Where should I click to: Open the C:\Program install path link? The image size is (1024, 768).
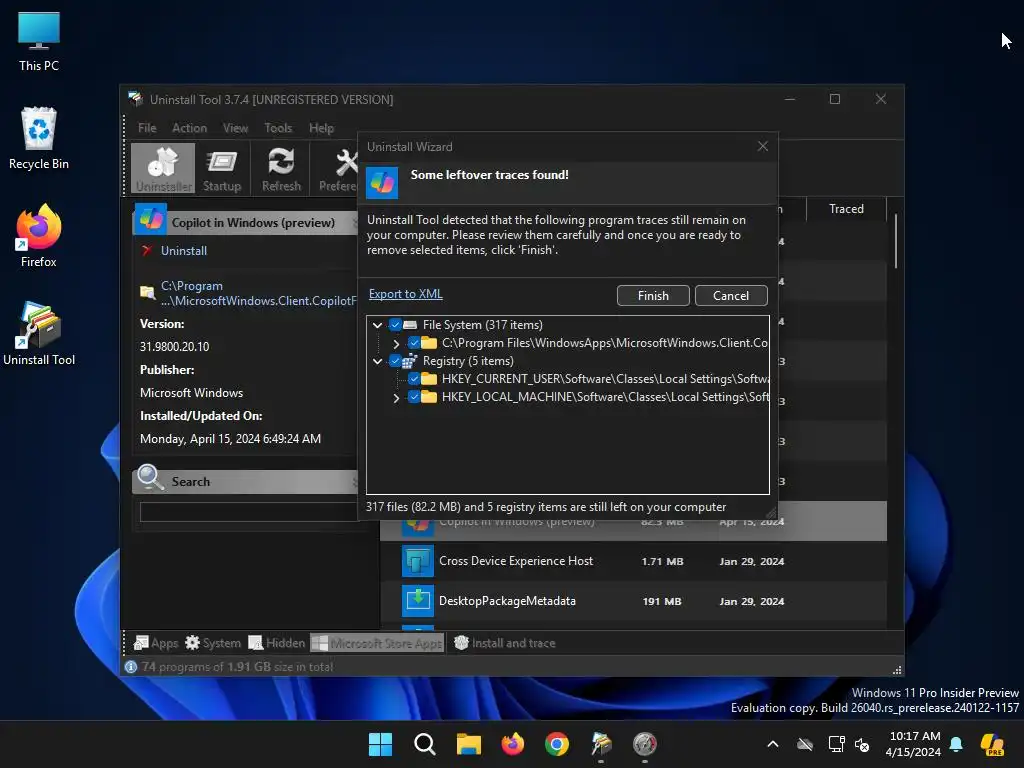coord(259,293)
